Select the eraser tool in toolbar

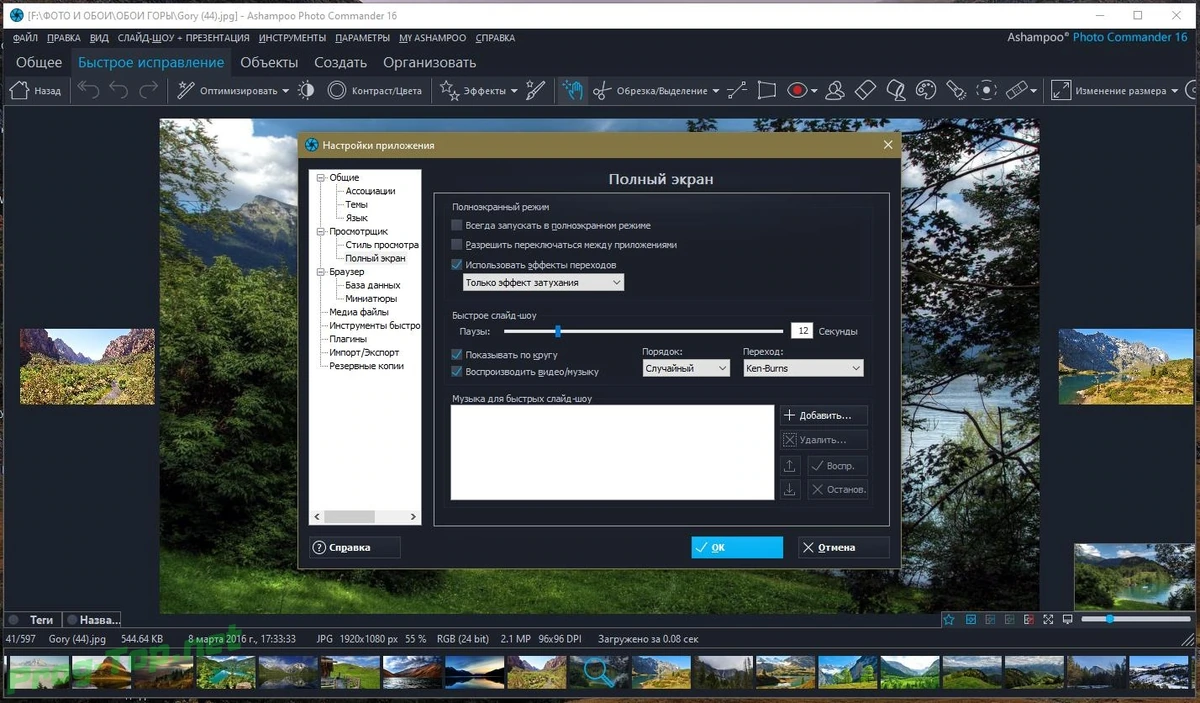865,90
